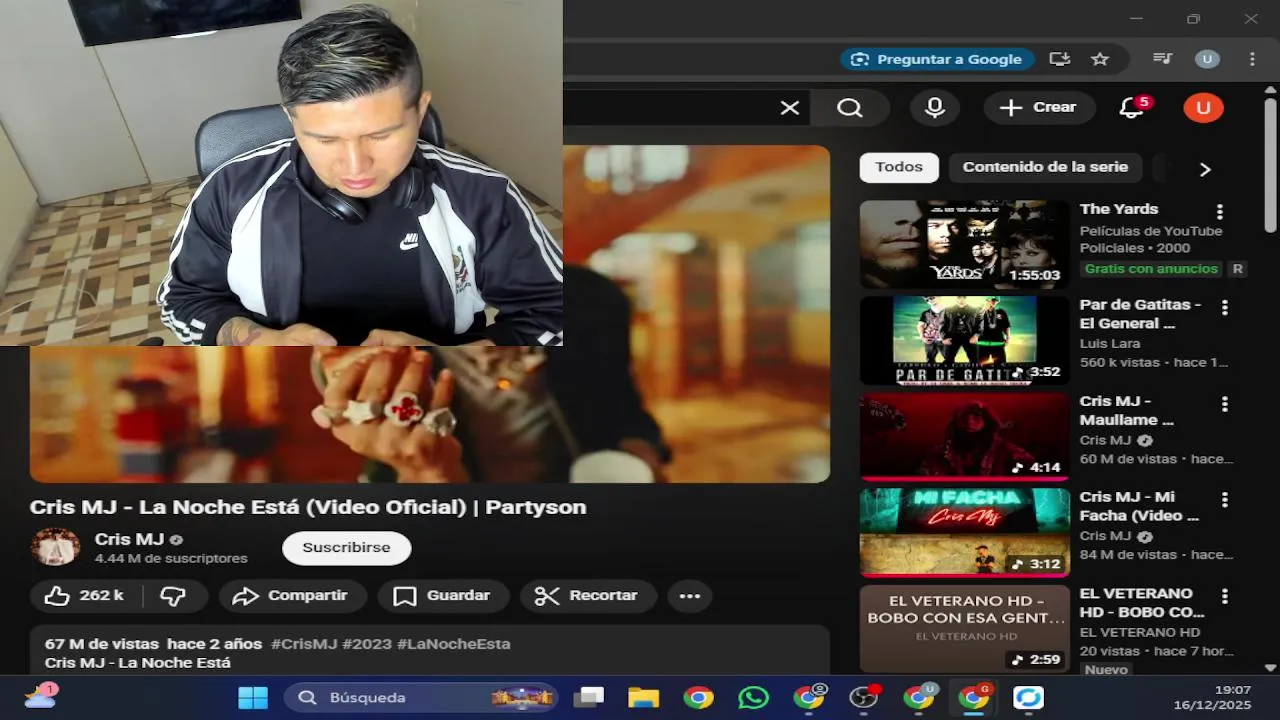Screen dimensions: 1280x720
Task: Select the Todos filter chip
Action: coord(899,167)
